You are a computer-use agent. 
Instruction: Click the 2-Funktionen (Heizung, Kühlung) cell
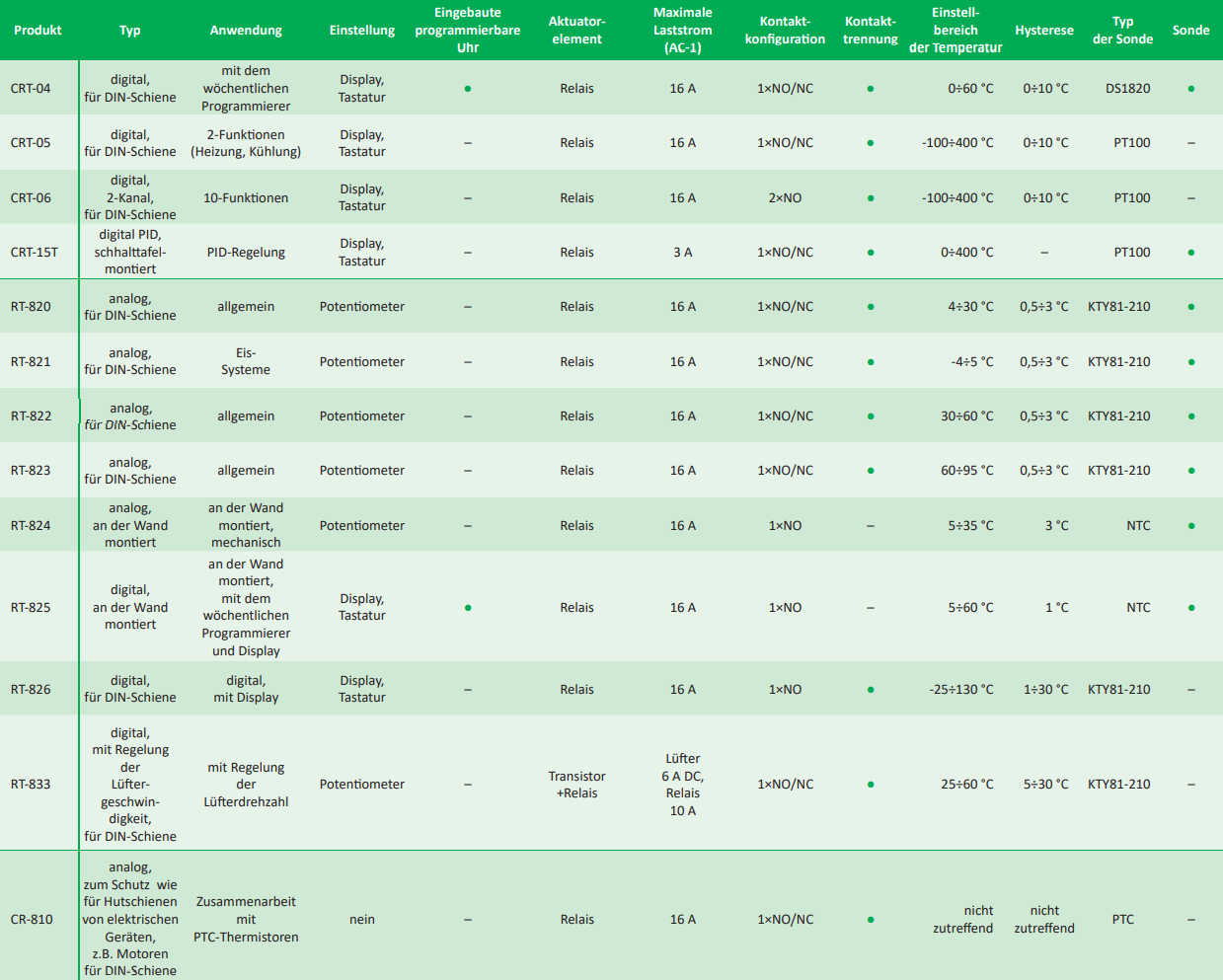246,143
